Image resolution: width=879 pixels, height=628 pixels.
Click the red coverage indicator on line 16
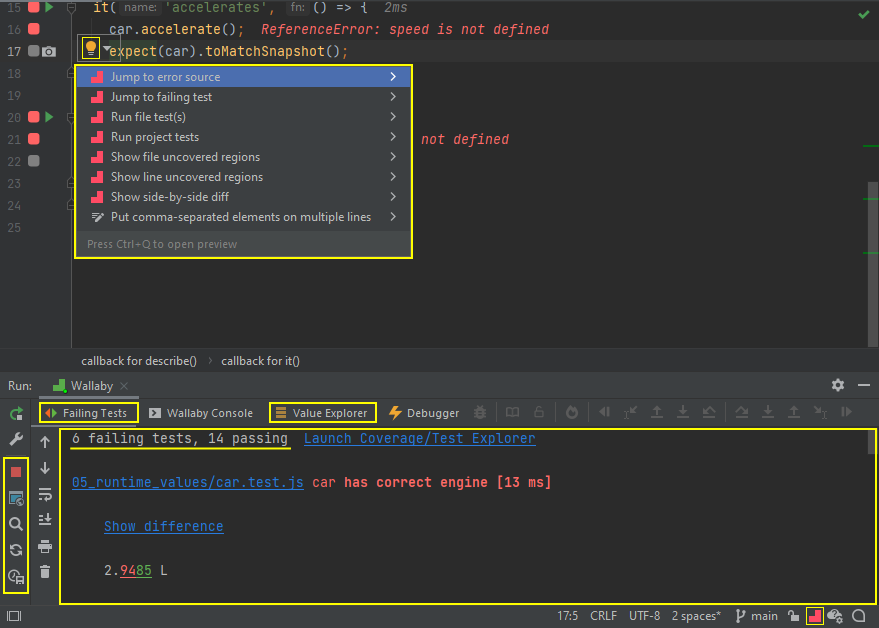coord(34,29)
